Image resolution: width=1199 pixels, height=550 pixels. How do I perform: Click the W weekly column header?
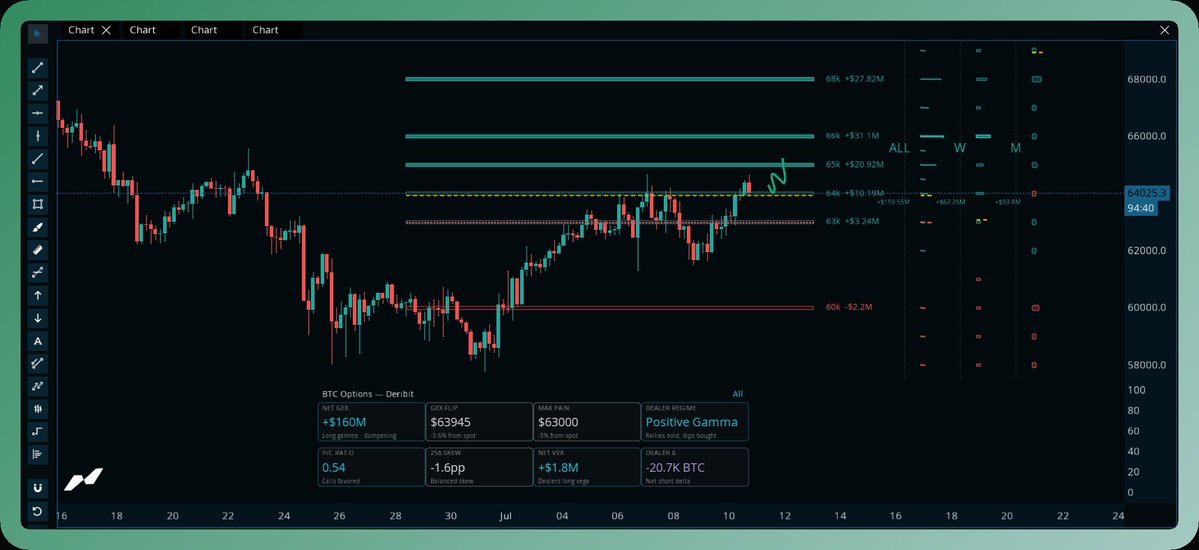[960, 148]
